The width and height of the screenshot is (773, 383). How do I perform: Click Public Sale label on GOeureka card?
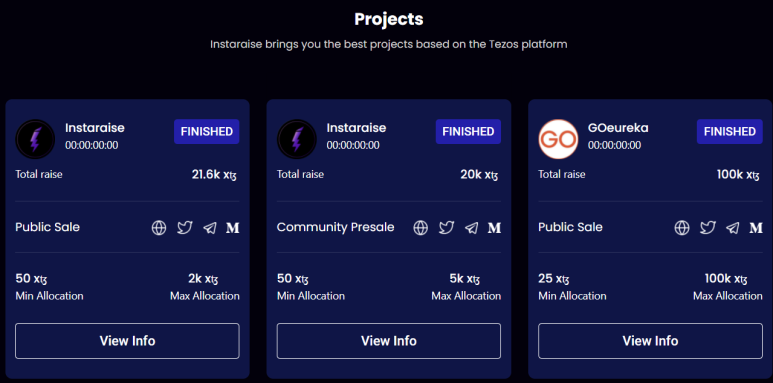[570, 227]
